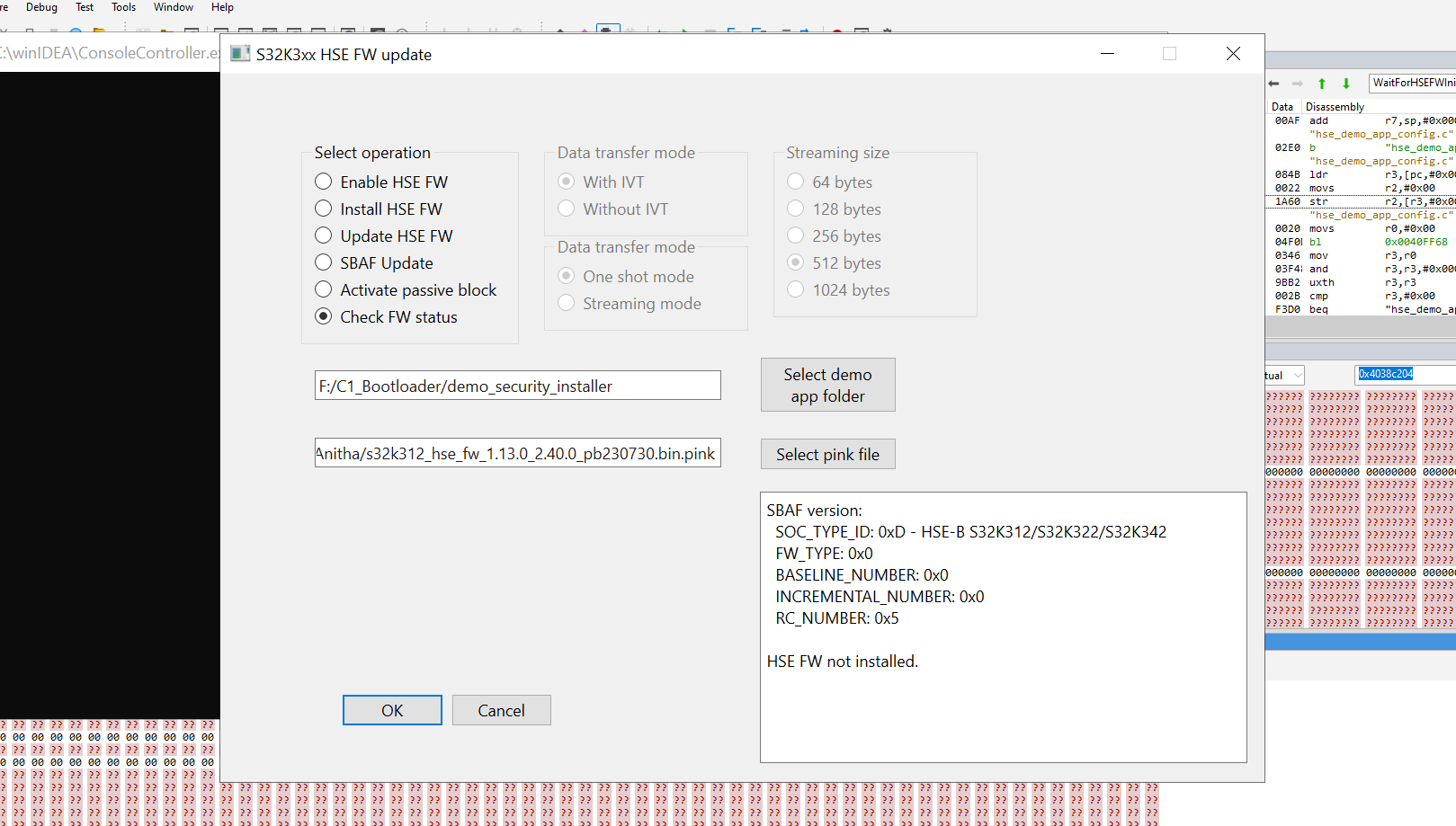The image size is (1456, 826).
Task: Click the green up arrow near WaitForHSEFWIni
Action: coord(1321,83)
